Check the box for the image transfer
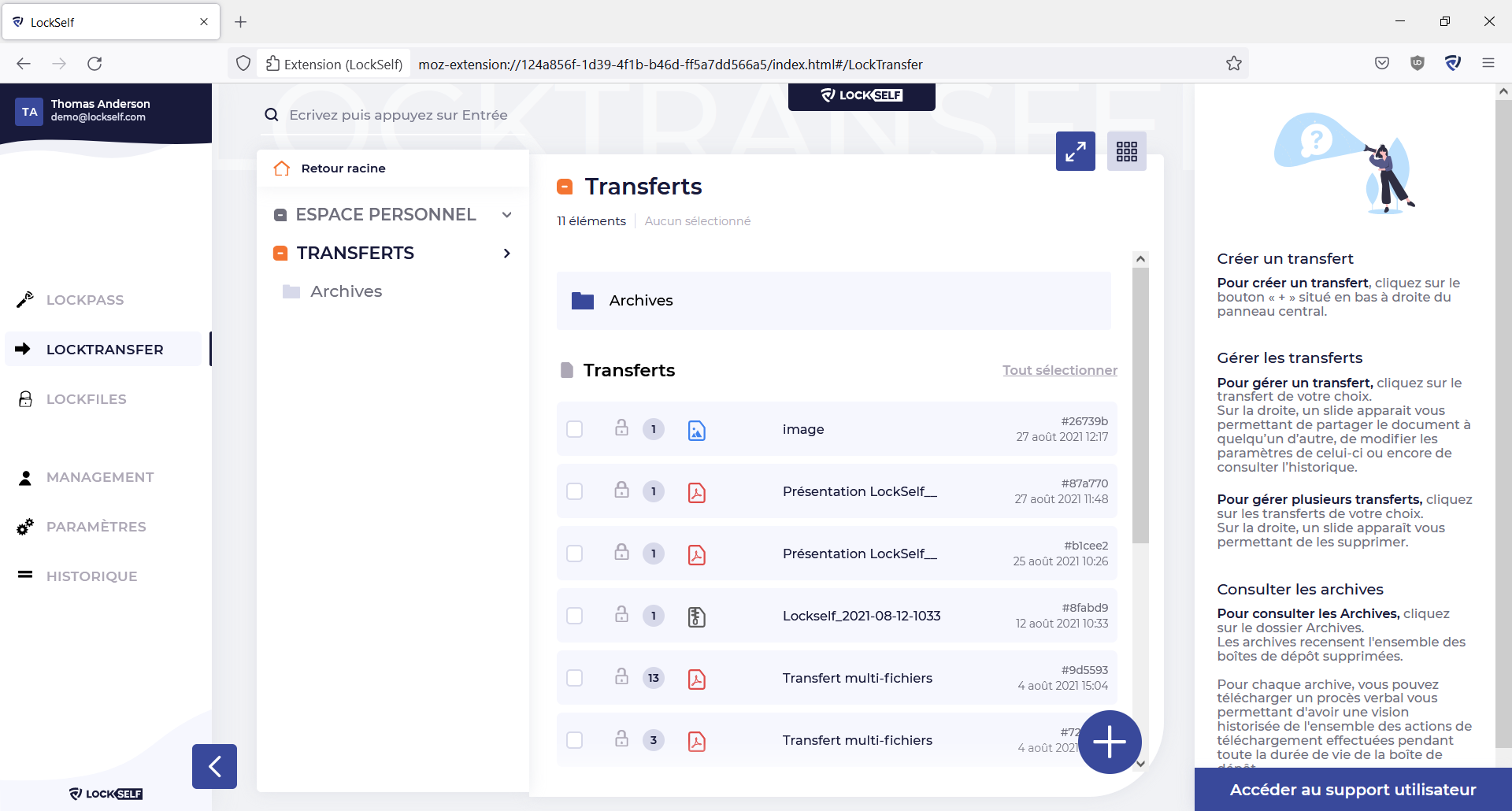Image resolution: width=1512 pixels, height=811 pixels. tap(575, 429)
